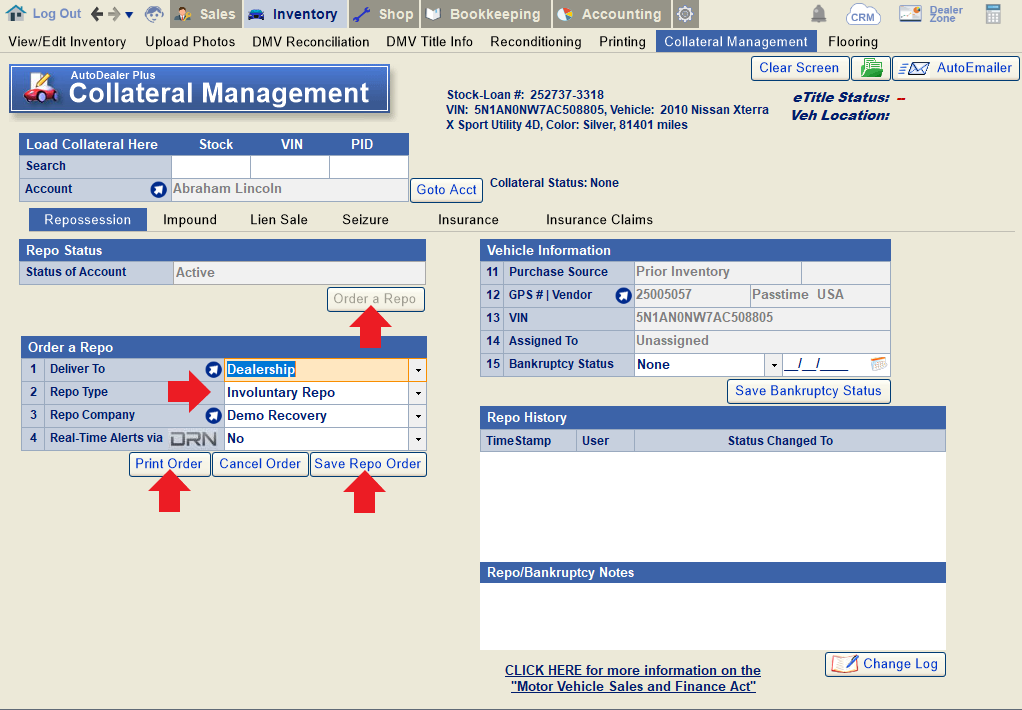Go to Upload Photos
Screen dimensions: 1022x710
[x=190, y=42]
